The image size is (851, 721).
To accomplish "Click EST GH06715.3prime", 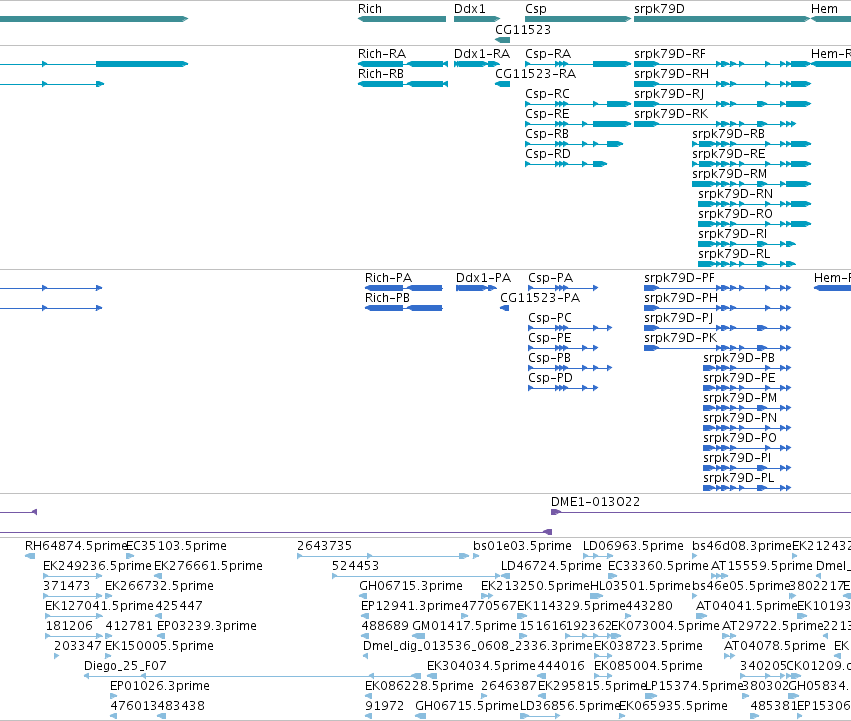I will pyautogui.click(x=411, y=586).
